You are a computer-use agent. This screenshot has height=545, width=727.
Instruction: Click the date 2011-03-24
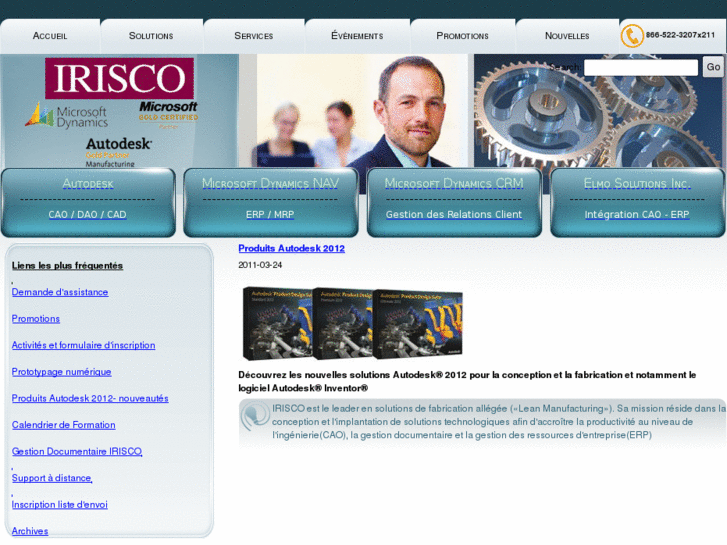260,265
